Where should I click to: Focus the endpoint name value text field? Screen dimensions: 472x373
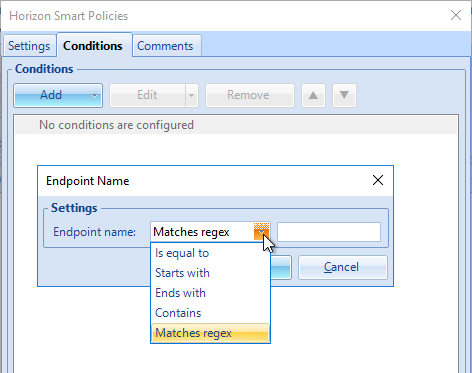coord(329,232)
